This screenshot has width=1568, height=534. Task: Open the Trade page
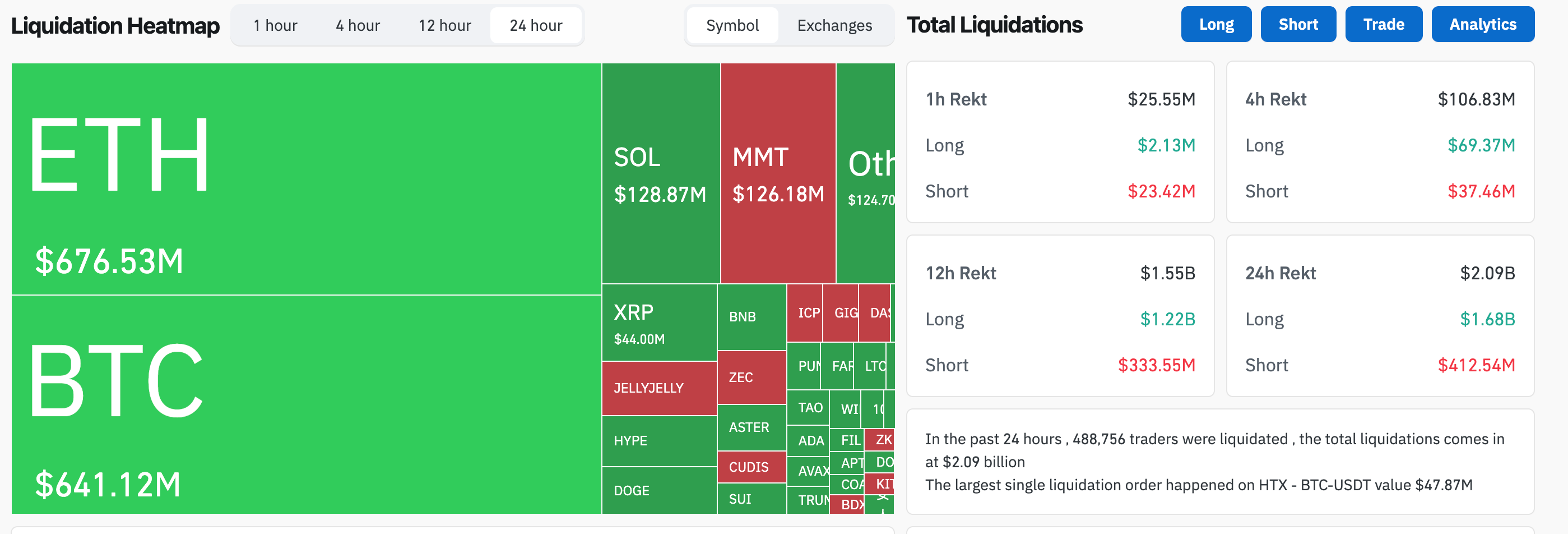point(1384,24)
